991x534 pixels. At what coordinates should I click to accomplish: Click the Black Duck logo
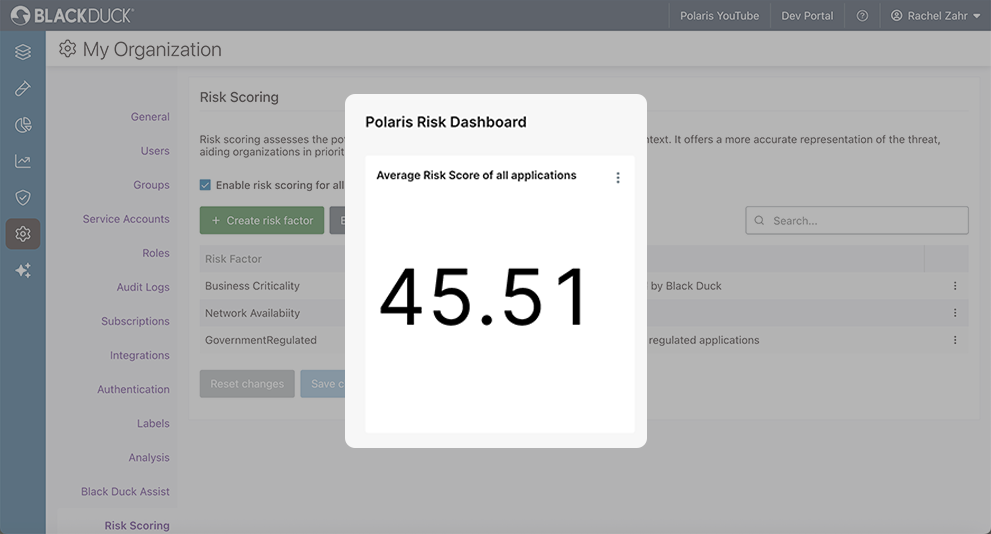(x=72, y=16)
